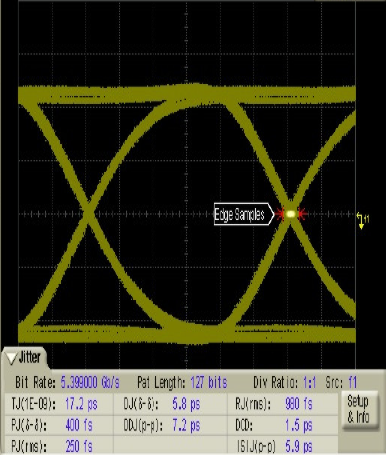Click the Pat Length label
The image size is (386, 455).
161,383
